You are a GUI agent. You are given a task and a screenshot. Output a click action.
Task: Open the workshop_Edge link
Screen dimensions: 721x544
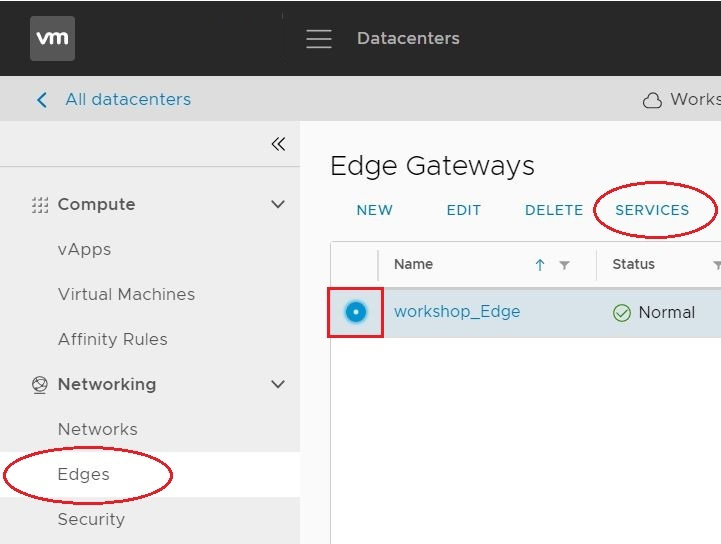tap(457, 312)
